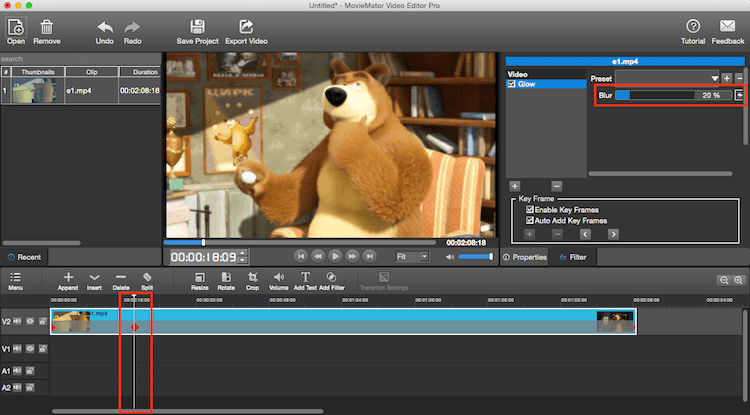Save a preset with the plus next to Preset
The width and height of the screenshot is (750, 415).
pos(727,78)
